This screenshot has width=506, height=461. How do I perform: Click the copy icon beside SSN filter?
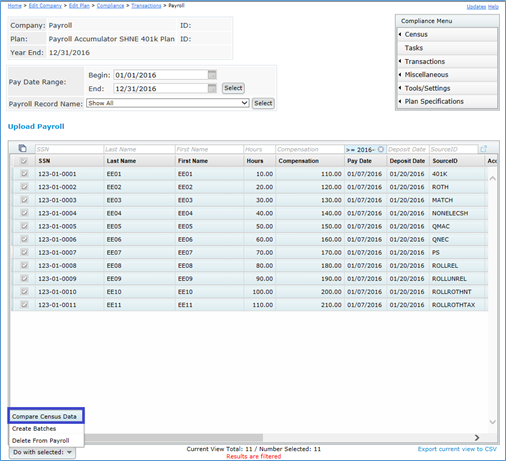pyautogui.click(x=22, y=148)
